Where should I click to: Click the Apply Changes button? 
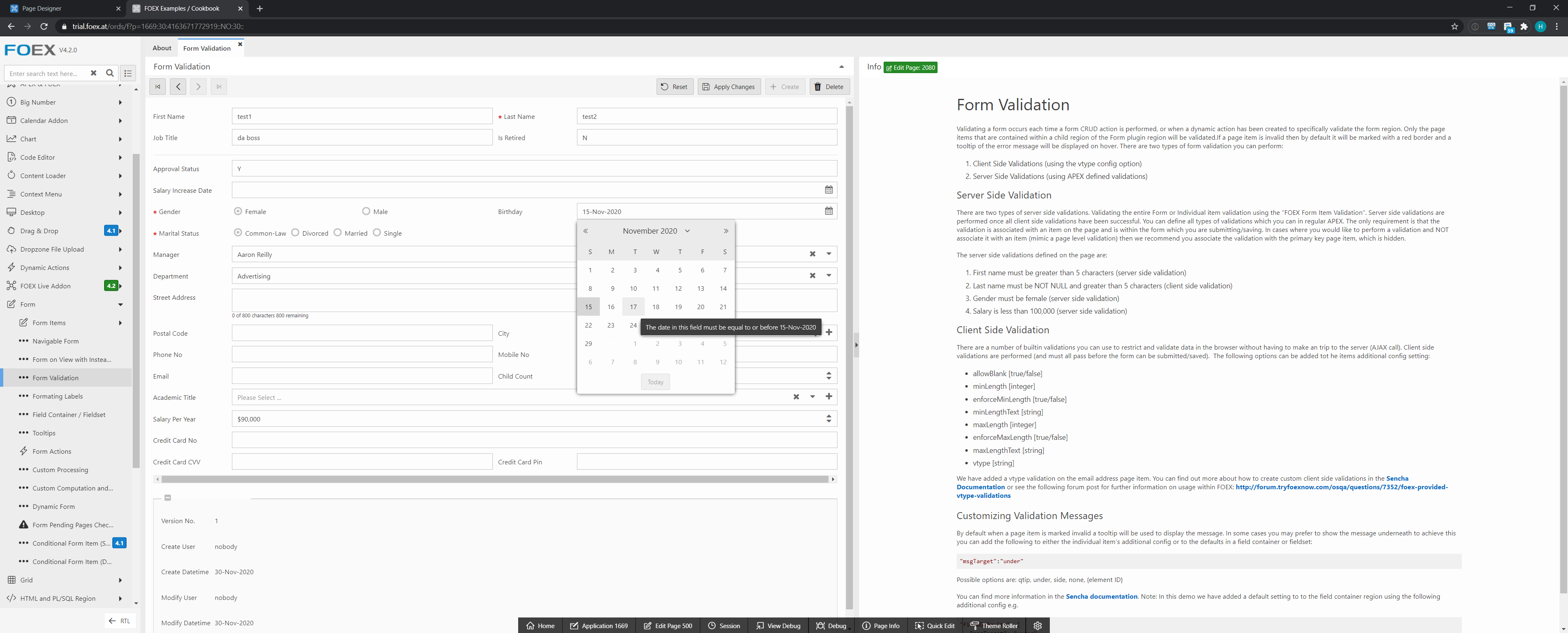pyautogui.click(x=728, y=87)
